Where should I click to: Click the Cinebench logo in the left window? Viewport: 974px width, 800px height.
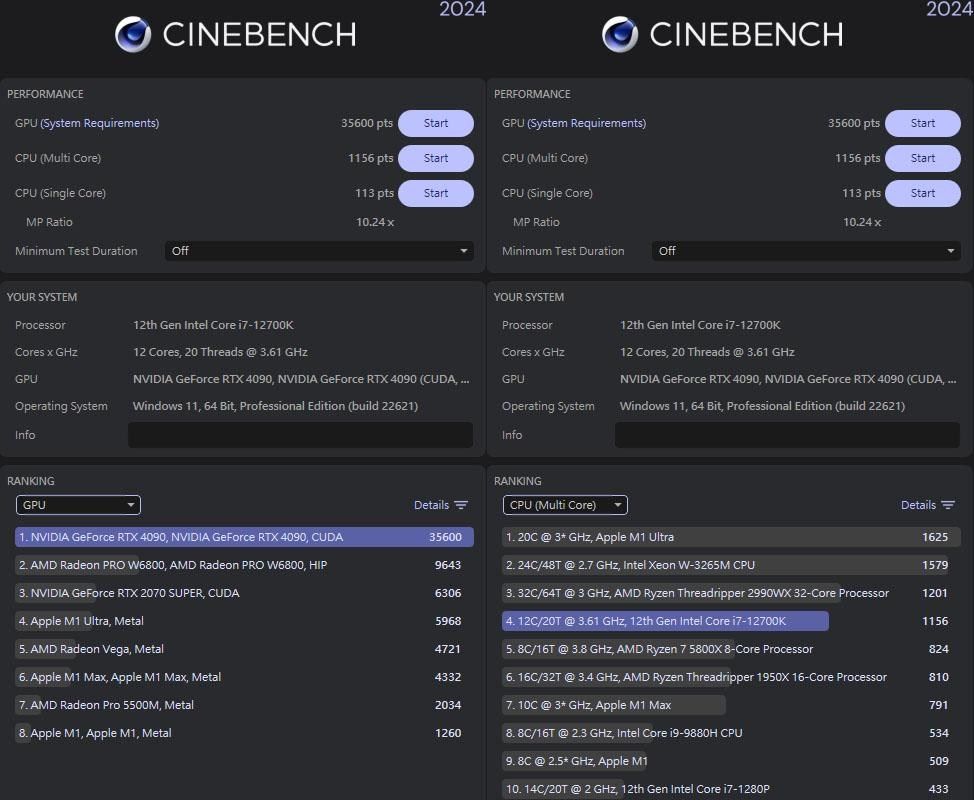pos(131,34)
